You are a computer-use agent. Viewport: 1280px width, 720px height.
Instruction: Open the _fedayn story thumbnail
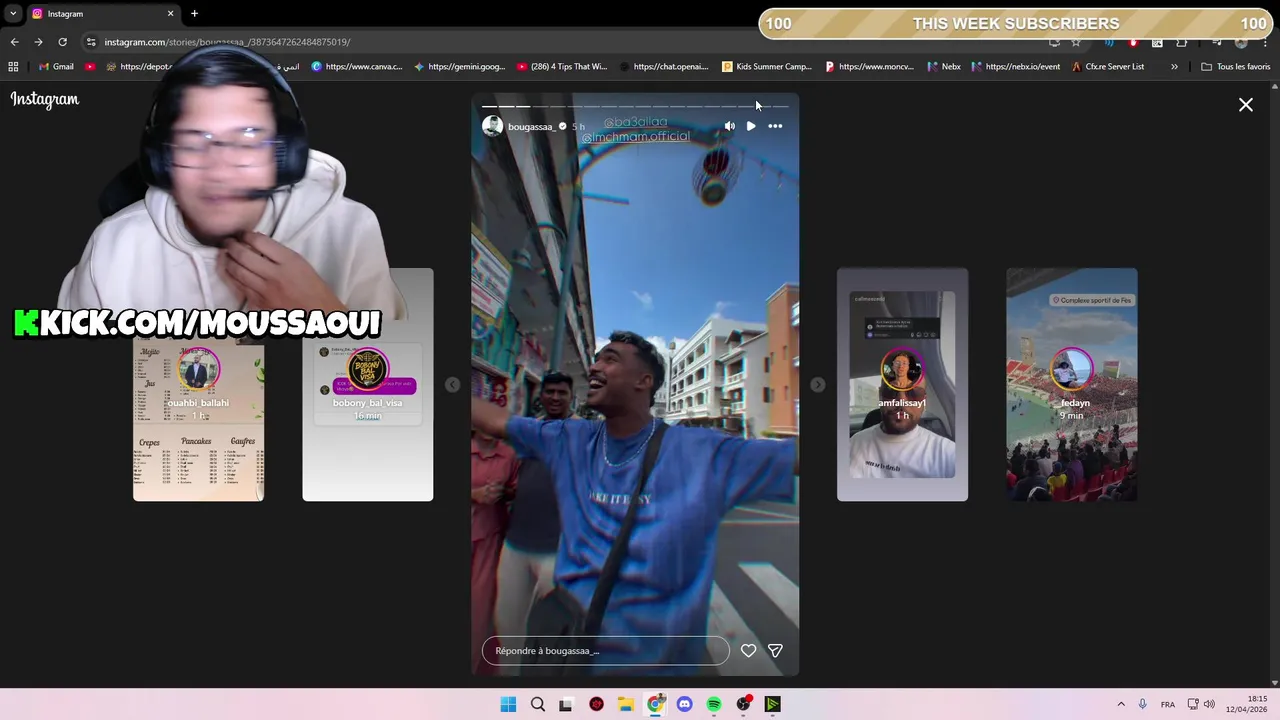tap(1071, 384)
